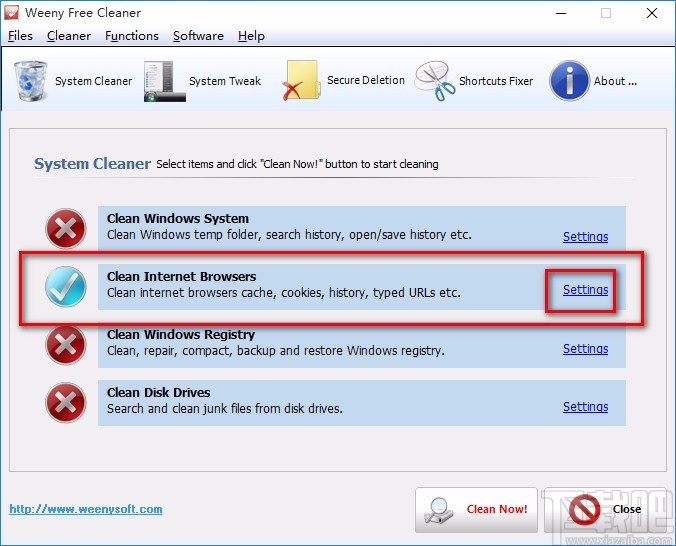
Task: Click the Clean Windows System title text
Action: point(178,219)
